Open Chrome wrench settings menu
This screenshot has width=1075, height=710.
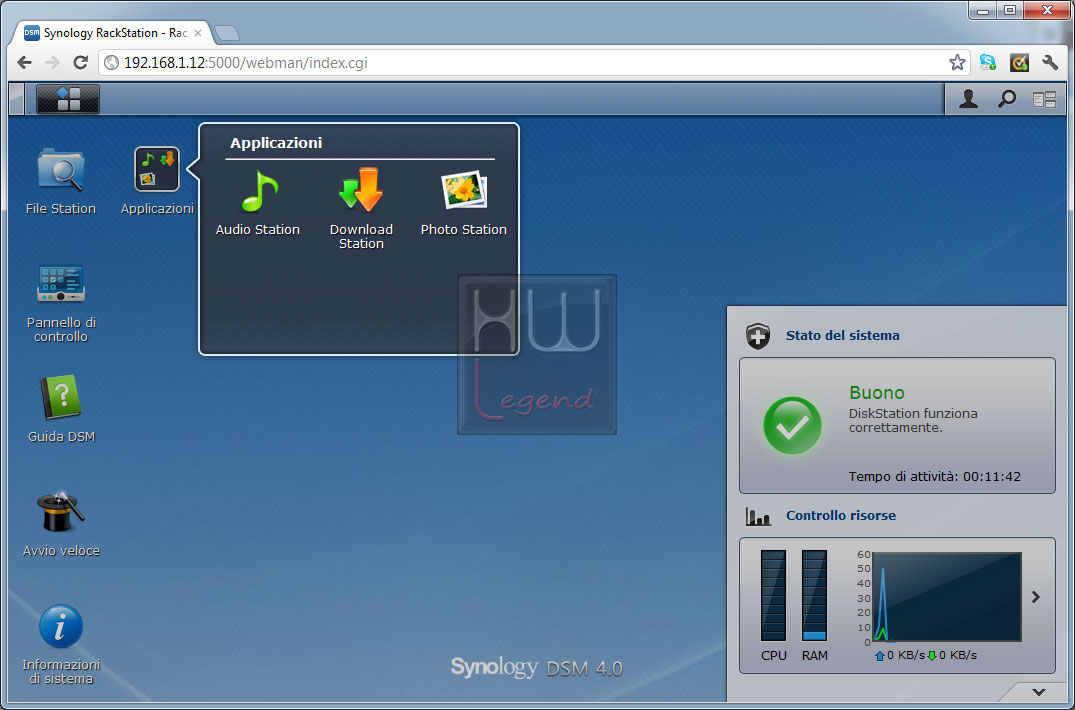[x=1050, y=62]
